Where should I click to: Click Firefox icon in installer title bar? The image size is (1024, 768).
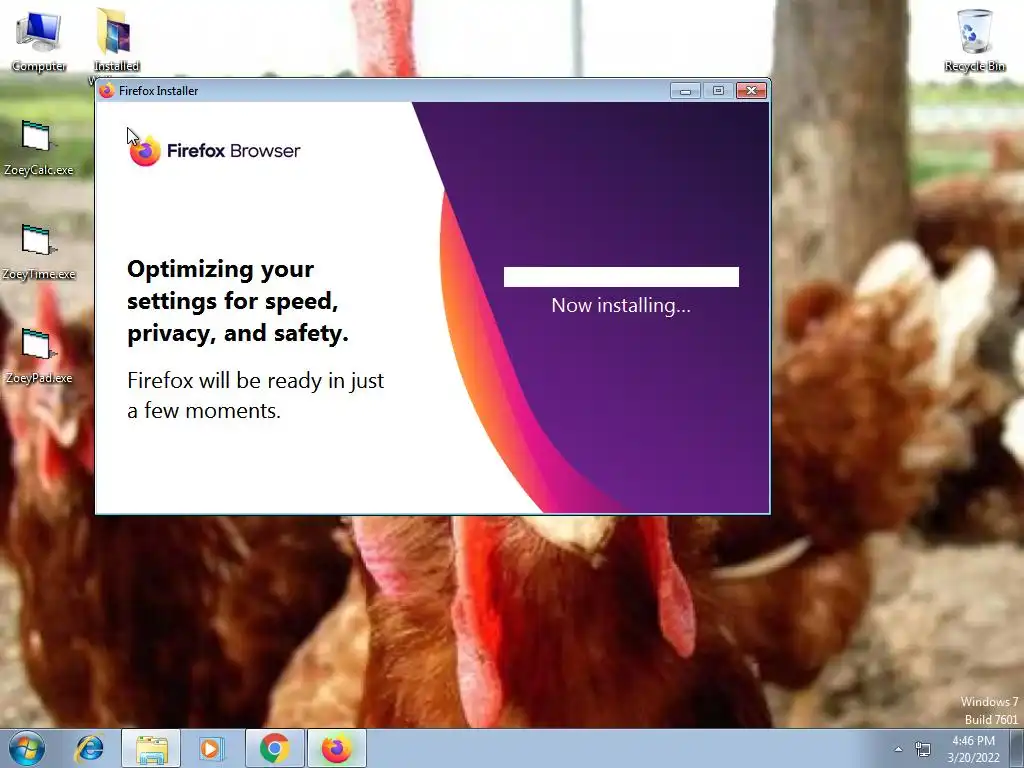coord(107,91)
